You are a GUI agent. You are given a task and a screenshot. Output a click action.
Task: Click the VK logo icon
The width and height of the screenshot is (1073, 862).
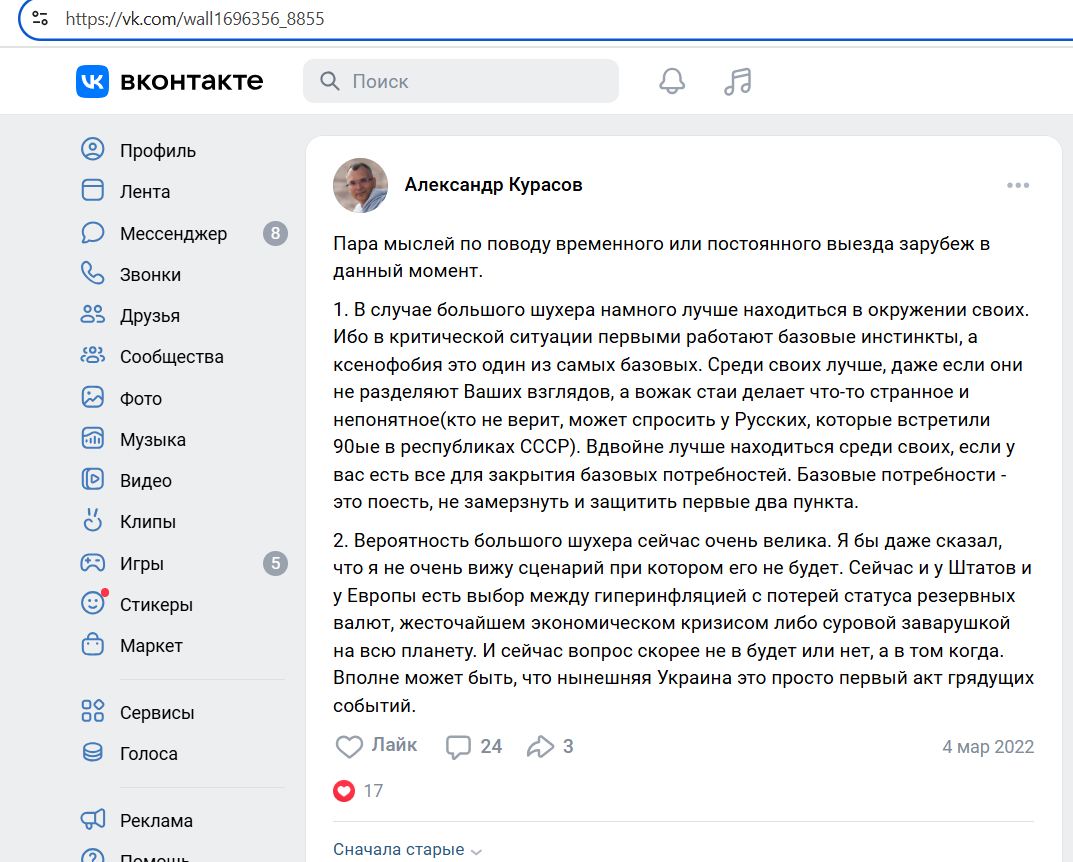tap(92, 81)
